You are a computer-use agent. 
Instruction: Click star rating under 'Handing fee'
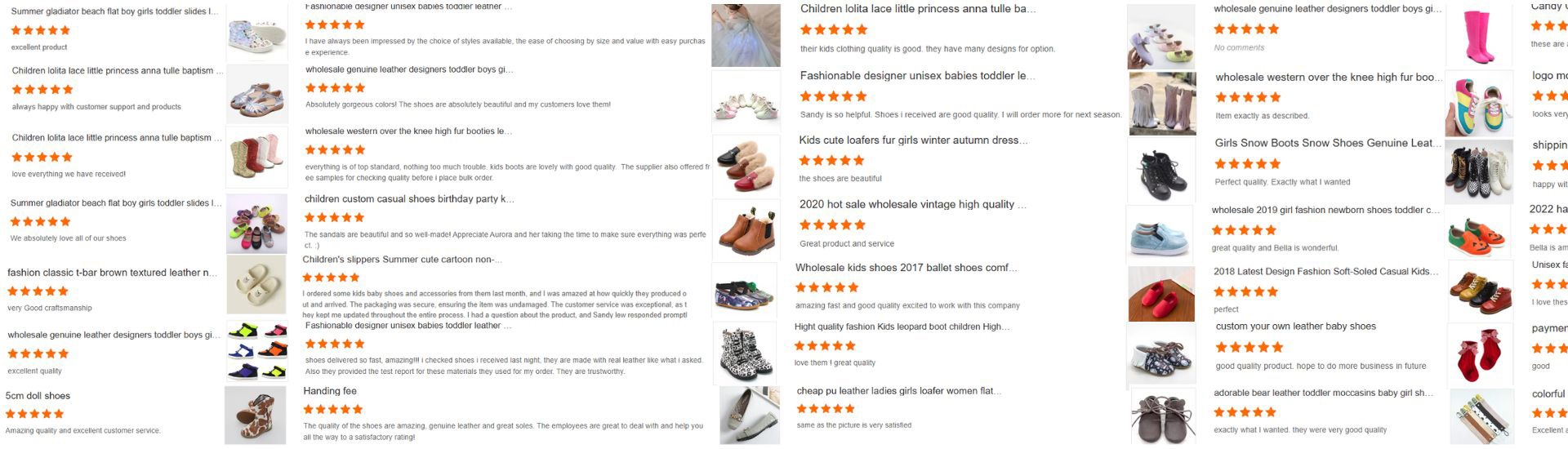[333, 409]
